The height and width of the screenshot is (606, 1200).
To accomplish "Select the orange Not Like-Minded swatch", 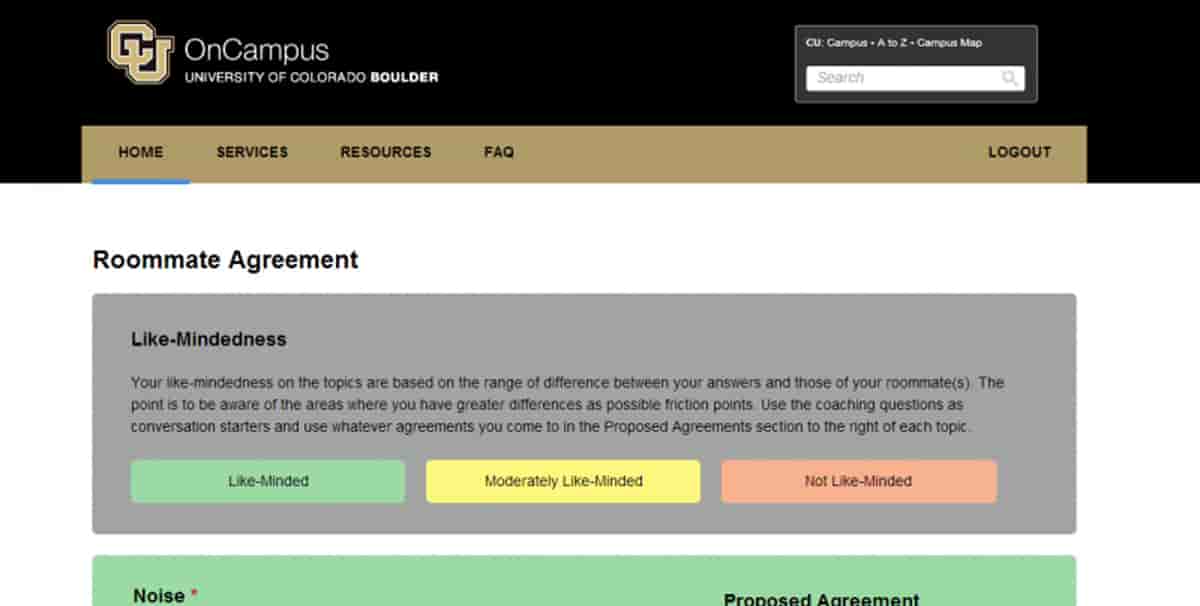I will 858,481.
